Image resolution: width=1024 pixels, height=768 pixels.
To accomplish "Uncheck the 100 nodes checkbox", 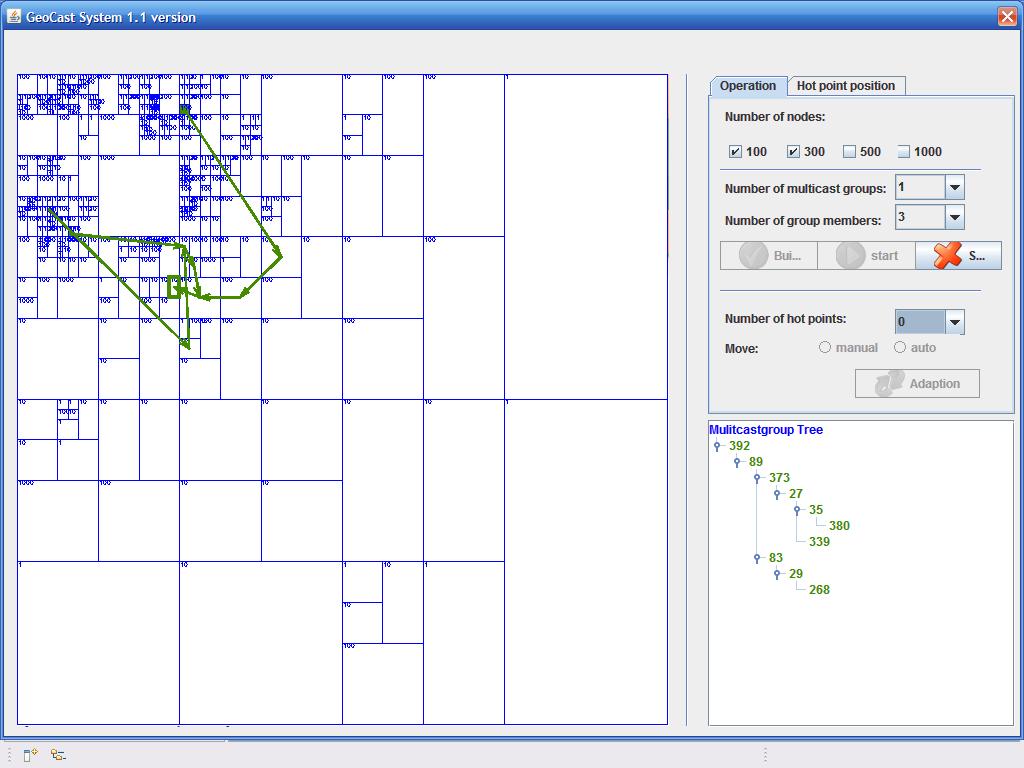I will click(736, 152).
